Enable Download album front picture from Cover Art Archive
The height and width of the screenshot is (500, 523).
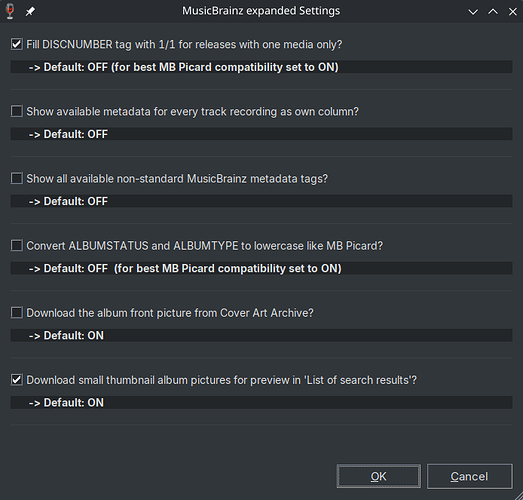[x=17, y=313]
